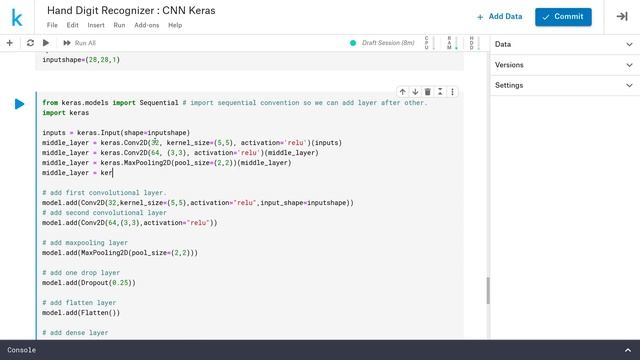Image resolution: width=640 pixels, height=360 pixels.
Task: Run current cell from the toolbar play icon
Action: [46, 43]
